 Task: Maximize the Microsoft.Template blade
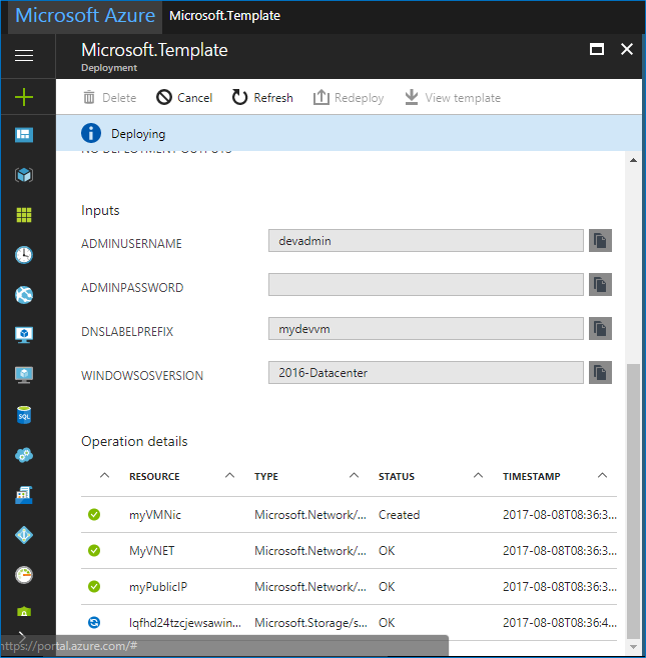click(597, 50)
